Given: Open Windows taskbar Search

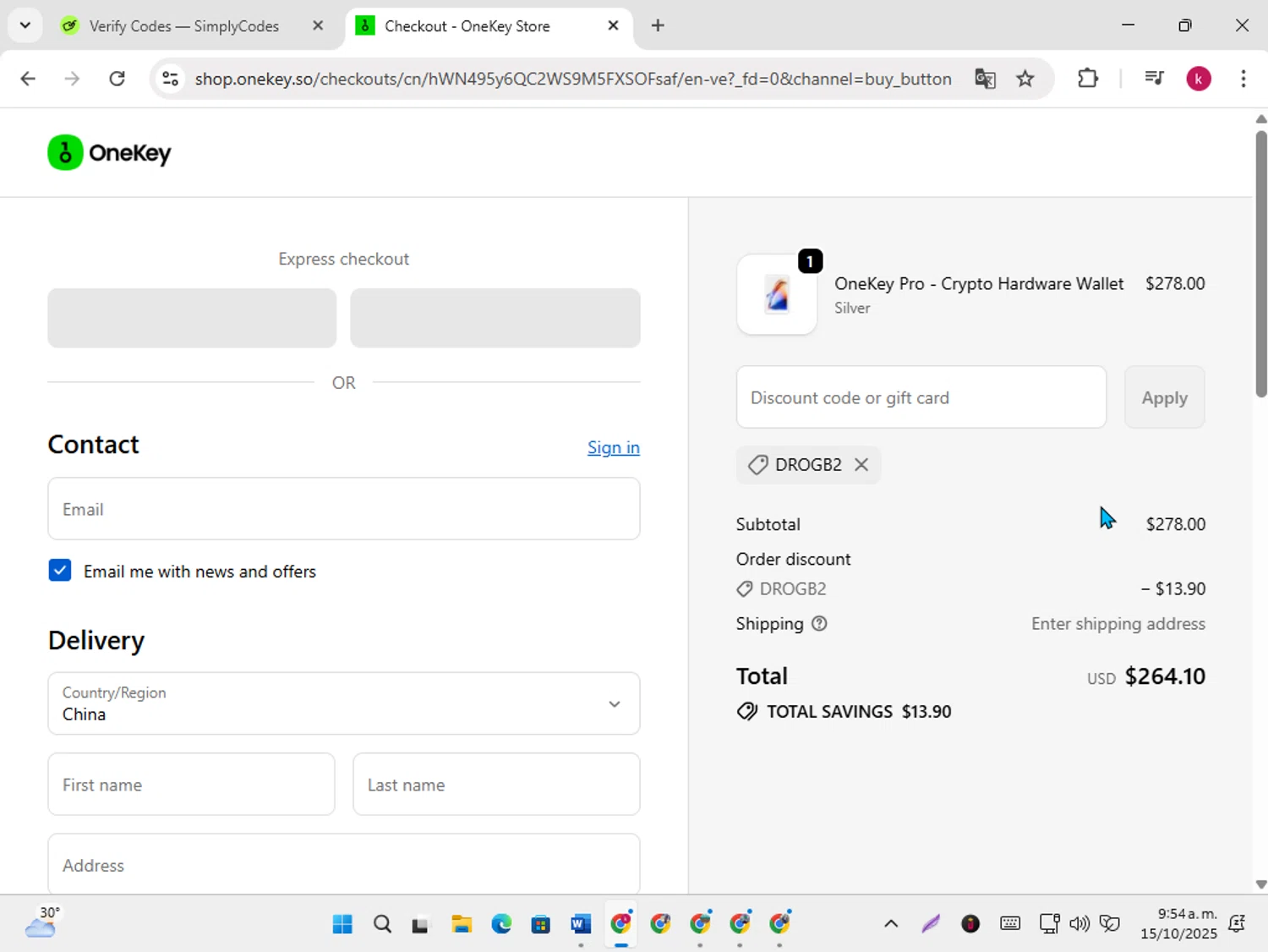Looking at the screenshot, I should (382, 924).
